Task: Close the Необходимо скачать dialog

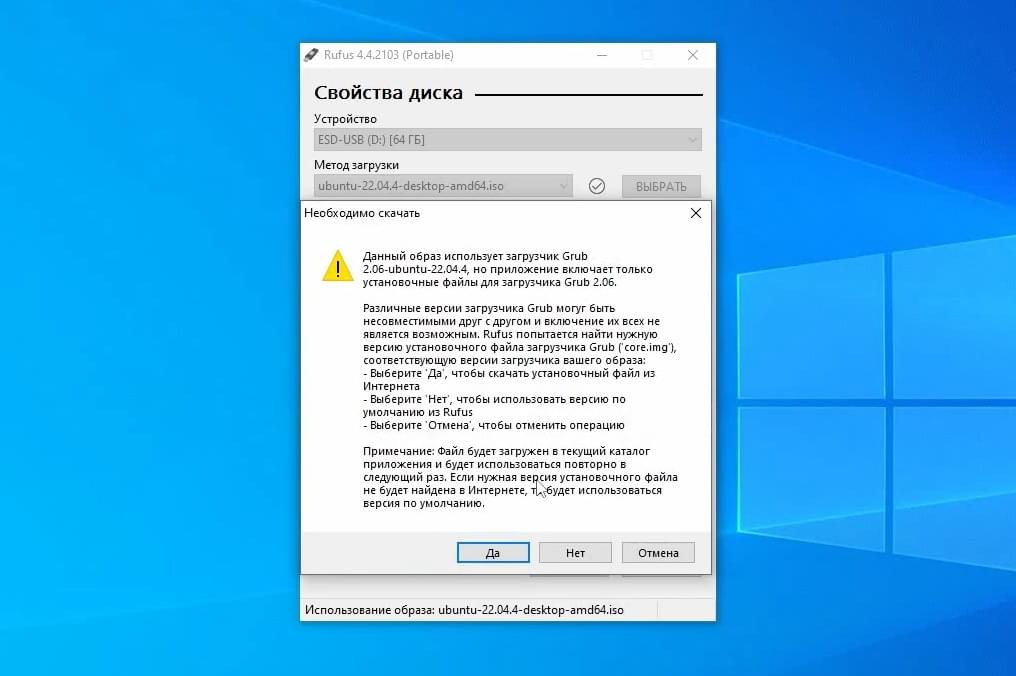Action: coord(696,213)
